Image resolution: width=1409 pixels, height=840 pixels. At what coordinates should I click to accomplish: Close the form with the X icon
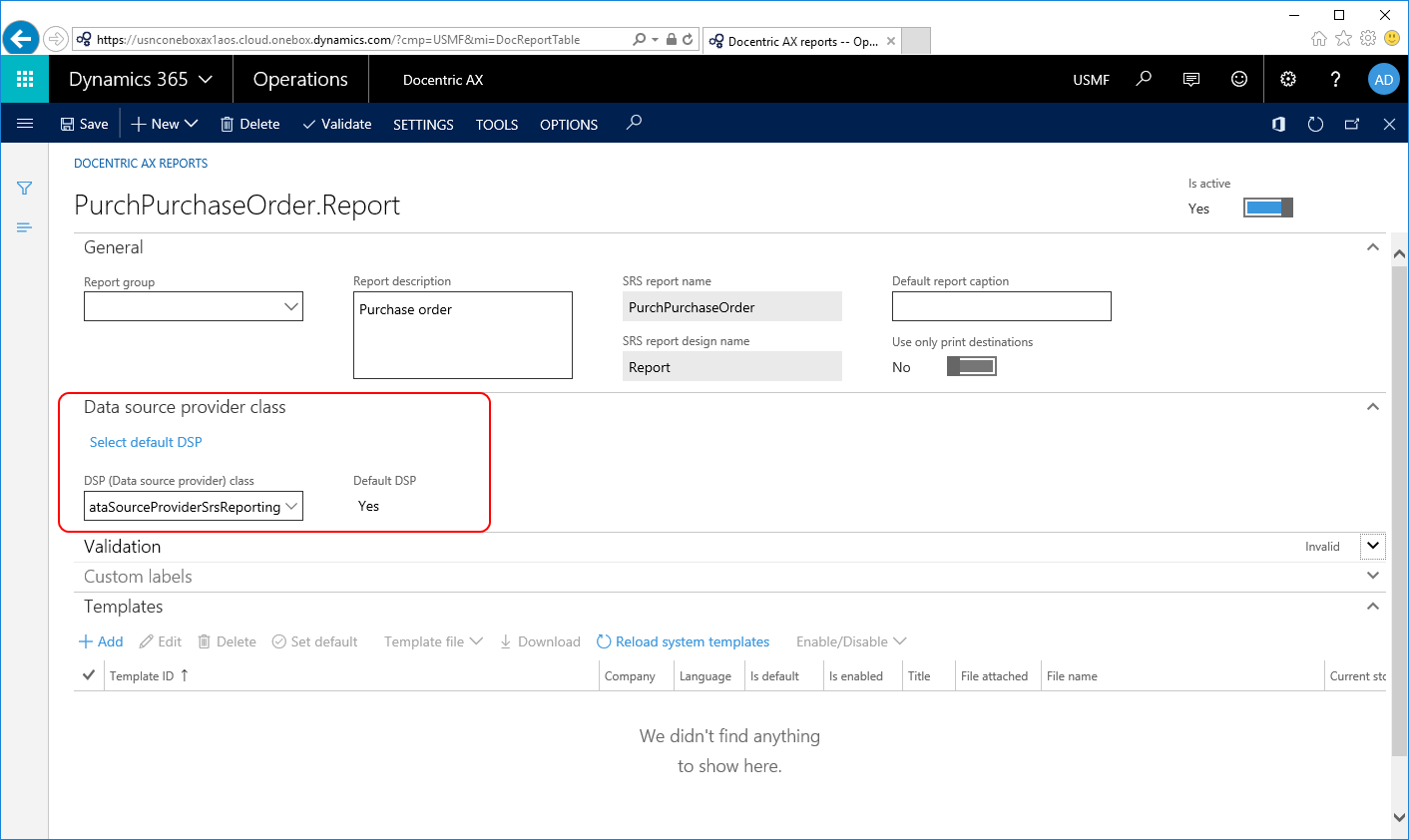tap(1389, 124)
